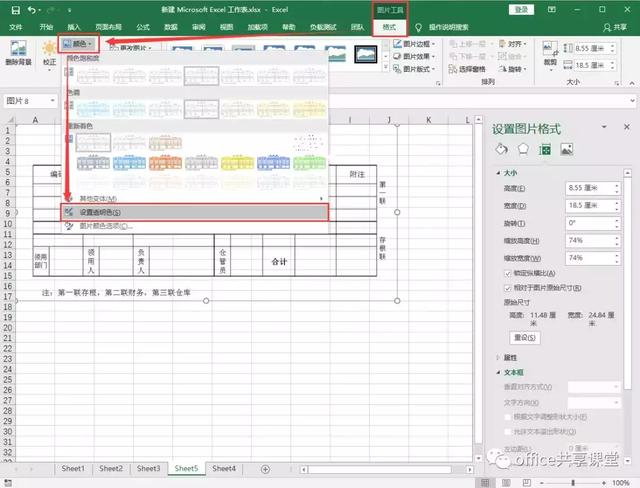
Task: Click the 旋转(T) rotation input field
Action: (x=590, y=223)
